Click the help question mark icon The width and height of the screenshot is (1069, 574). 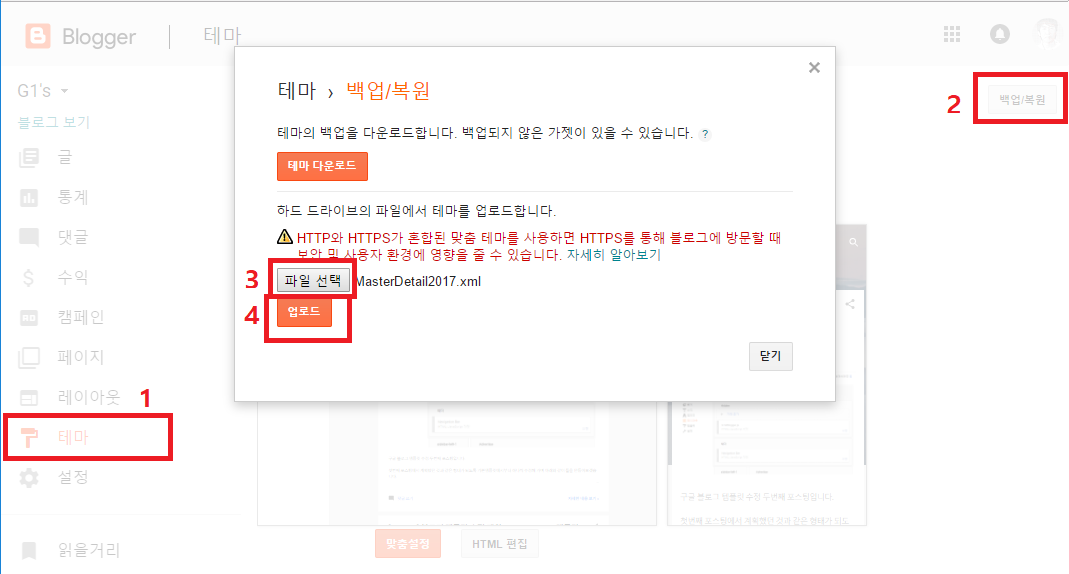tap(705, 134)
